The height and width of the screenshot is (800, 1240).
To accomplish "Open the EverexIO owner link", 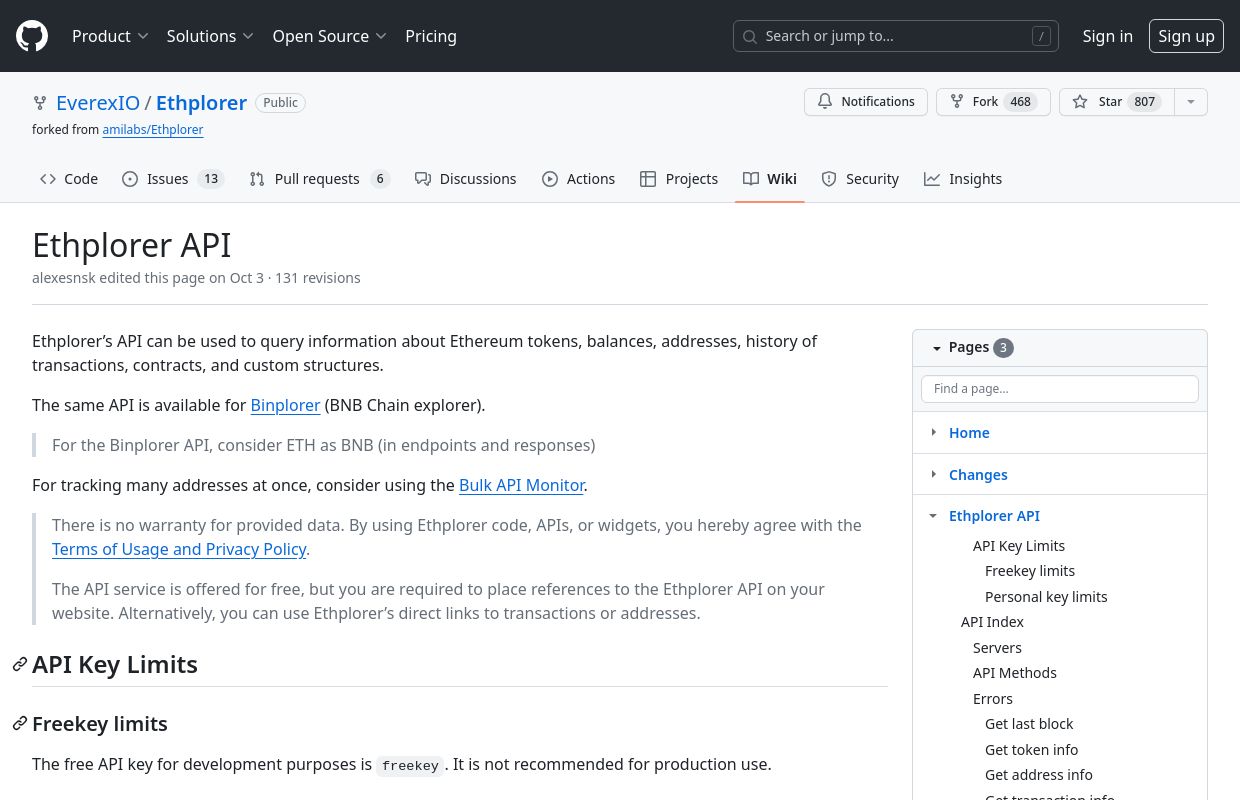I will [x=98, y=103].
